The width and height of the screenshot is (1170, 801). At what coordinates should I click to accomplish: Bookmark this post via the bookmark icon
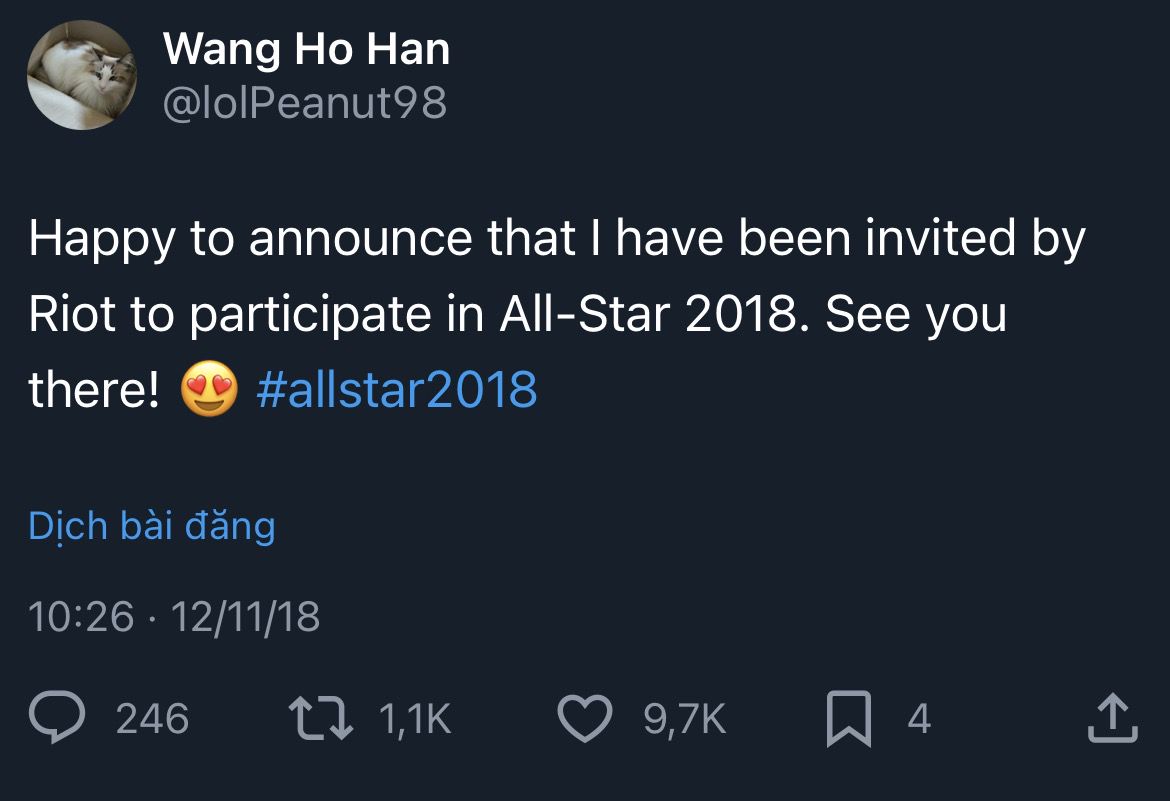[848, 719]
